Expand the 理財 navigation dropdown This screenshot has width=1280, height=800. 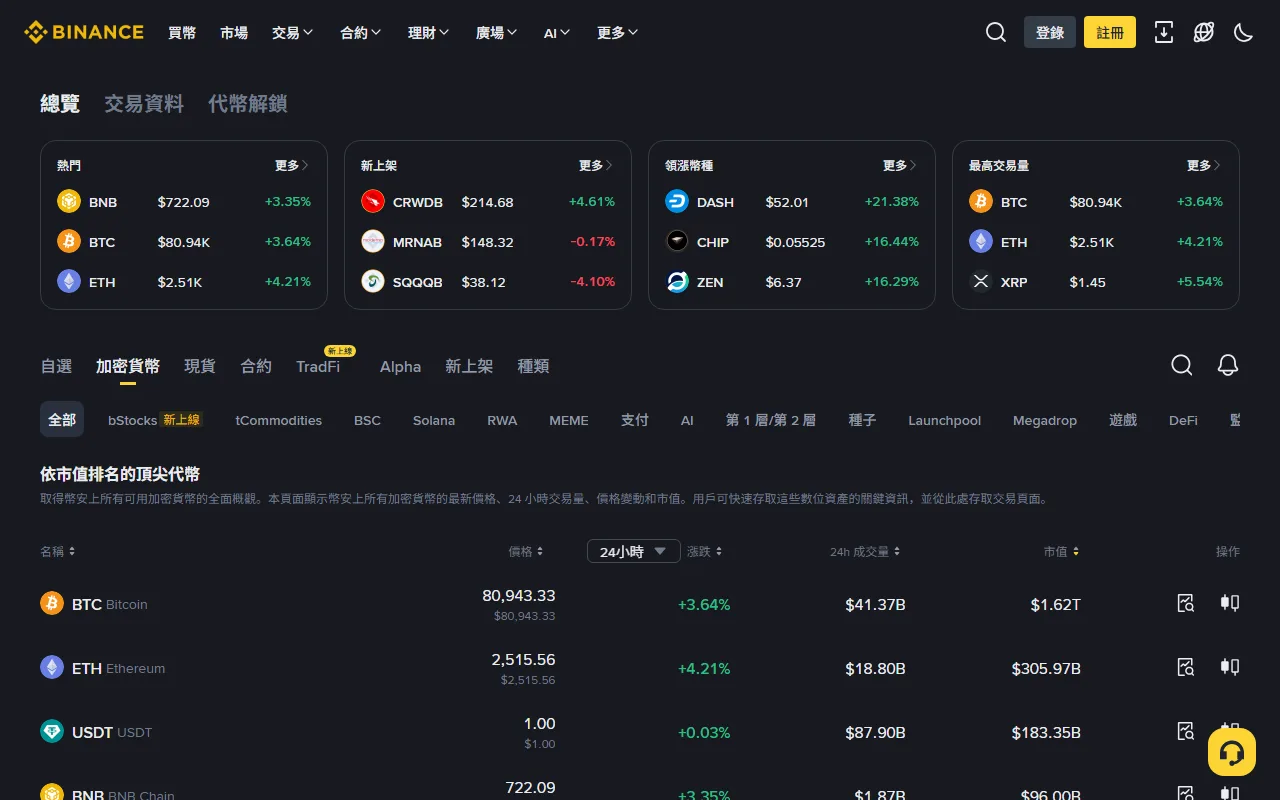428,32
